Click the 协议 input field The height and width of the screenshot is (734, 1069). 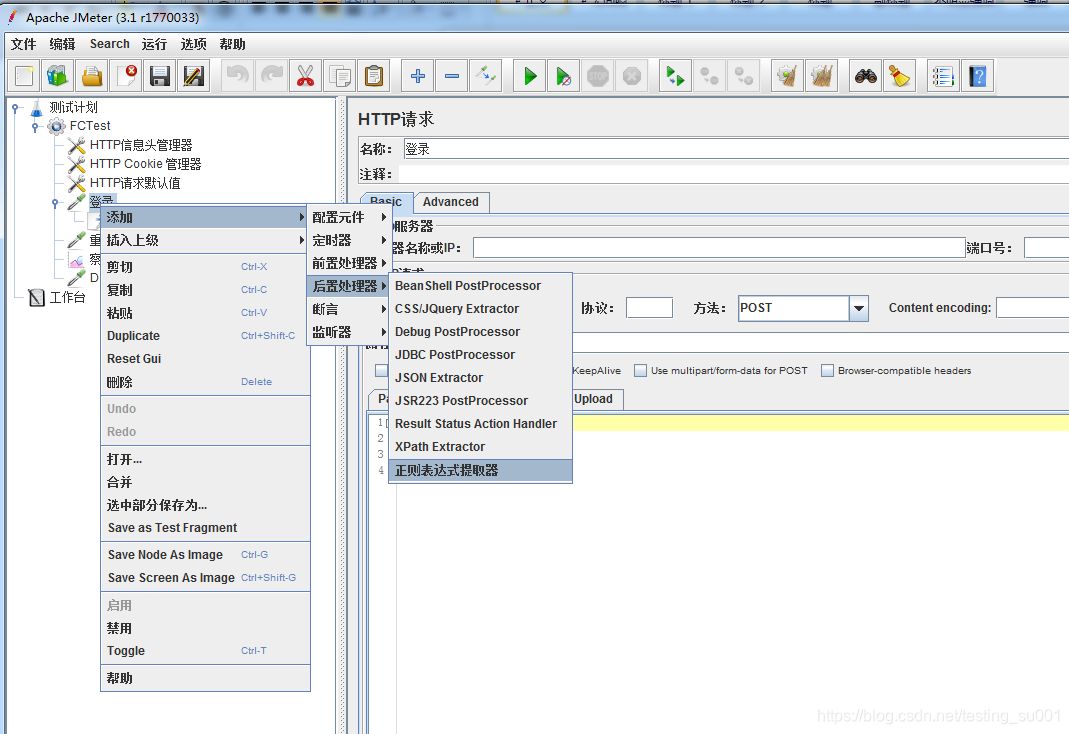coord(649,308)
